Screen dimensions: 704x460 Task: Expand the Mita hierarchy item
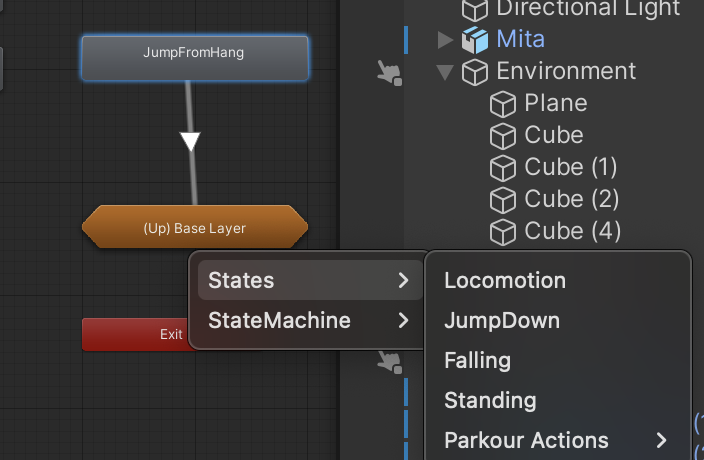[x=446, y=40]
